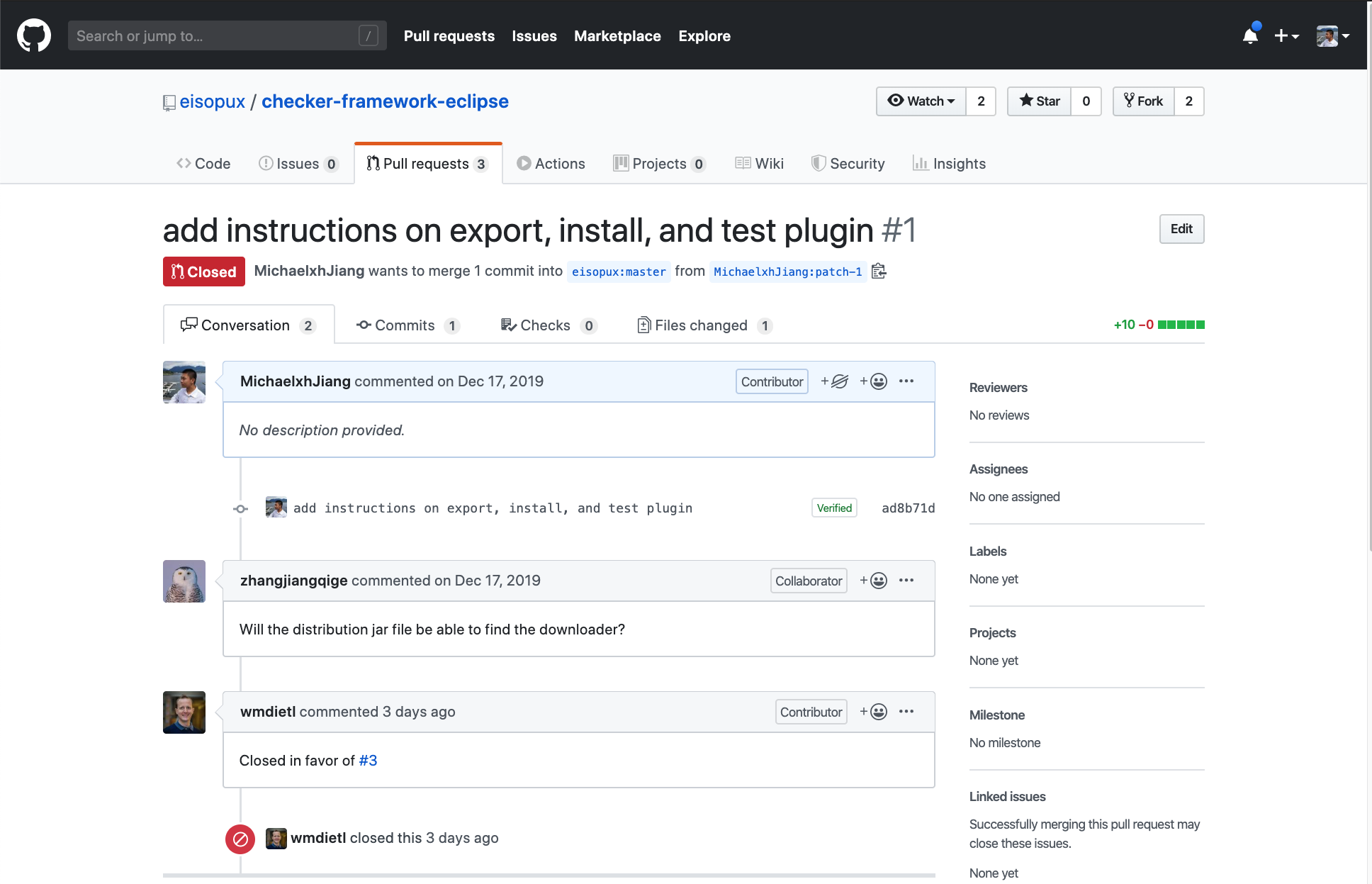This screenshot has width=1372, height=884.
Task: Open the GitHub home logo
Action: point(34,35)
